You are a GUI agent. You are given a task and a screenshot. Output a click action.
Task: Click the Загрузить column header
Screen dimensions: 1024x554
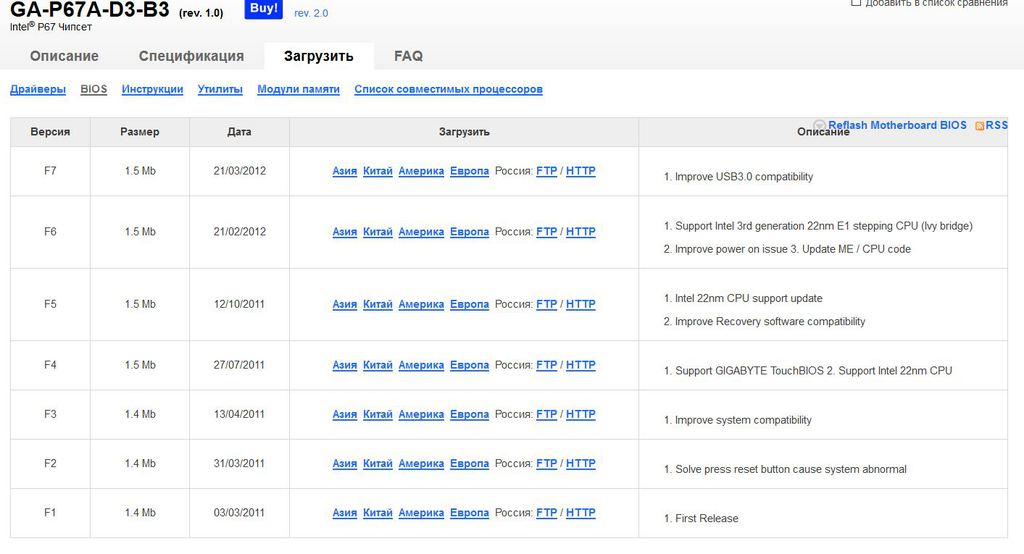pyautogui.click(x=464, y=132)
